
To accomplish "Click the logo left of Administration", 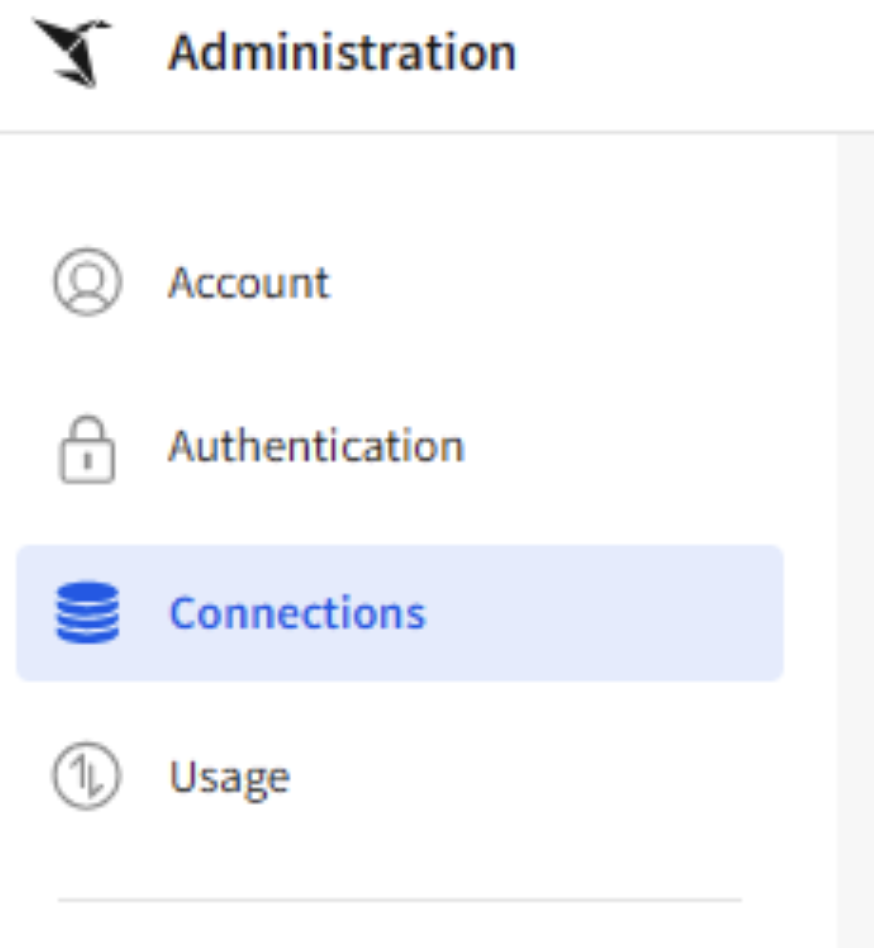I will click(x=73, y=52).
